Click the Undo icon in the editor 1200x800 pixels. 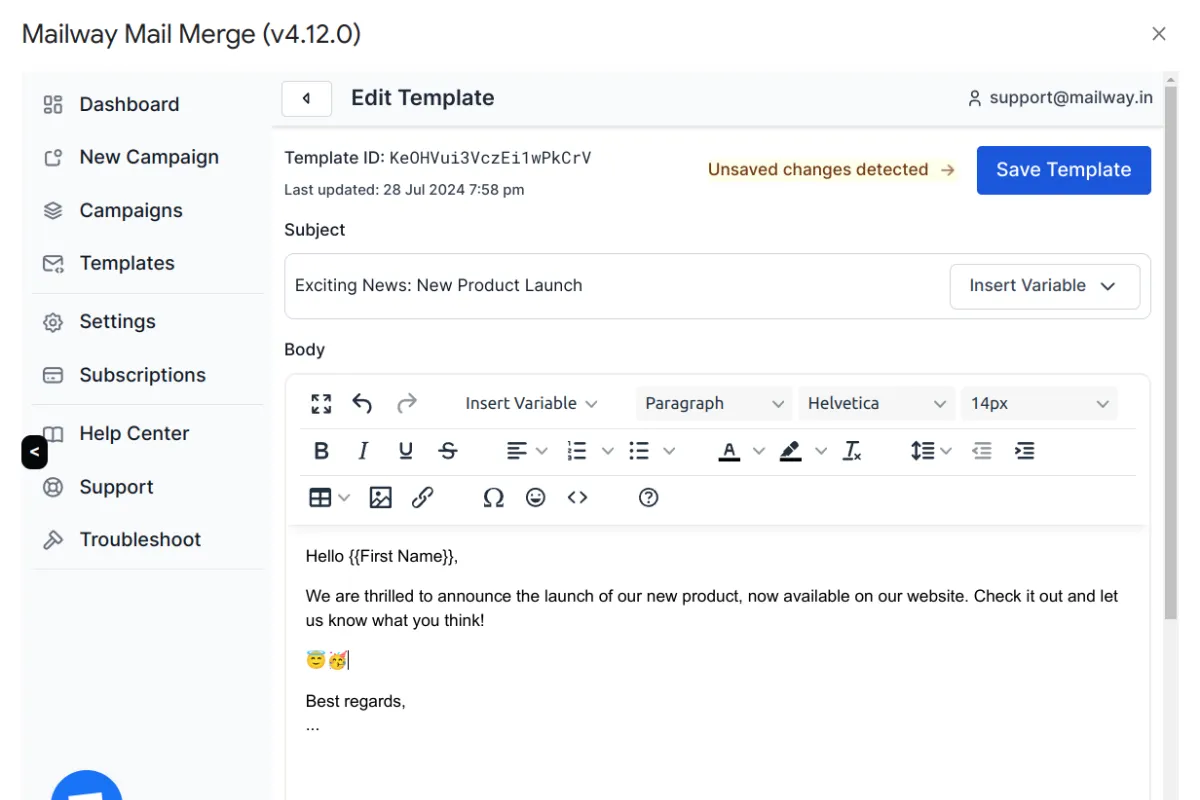coord(361,403)
